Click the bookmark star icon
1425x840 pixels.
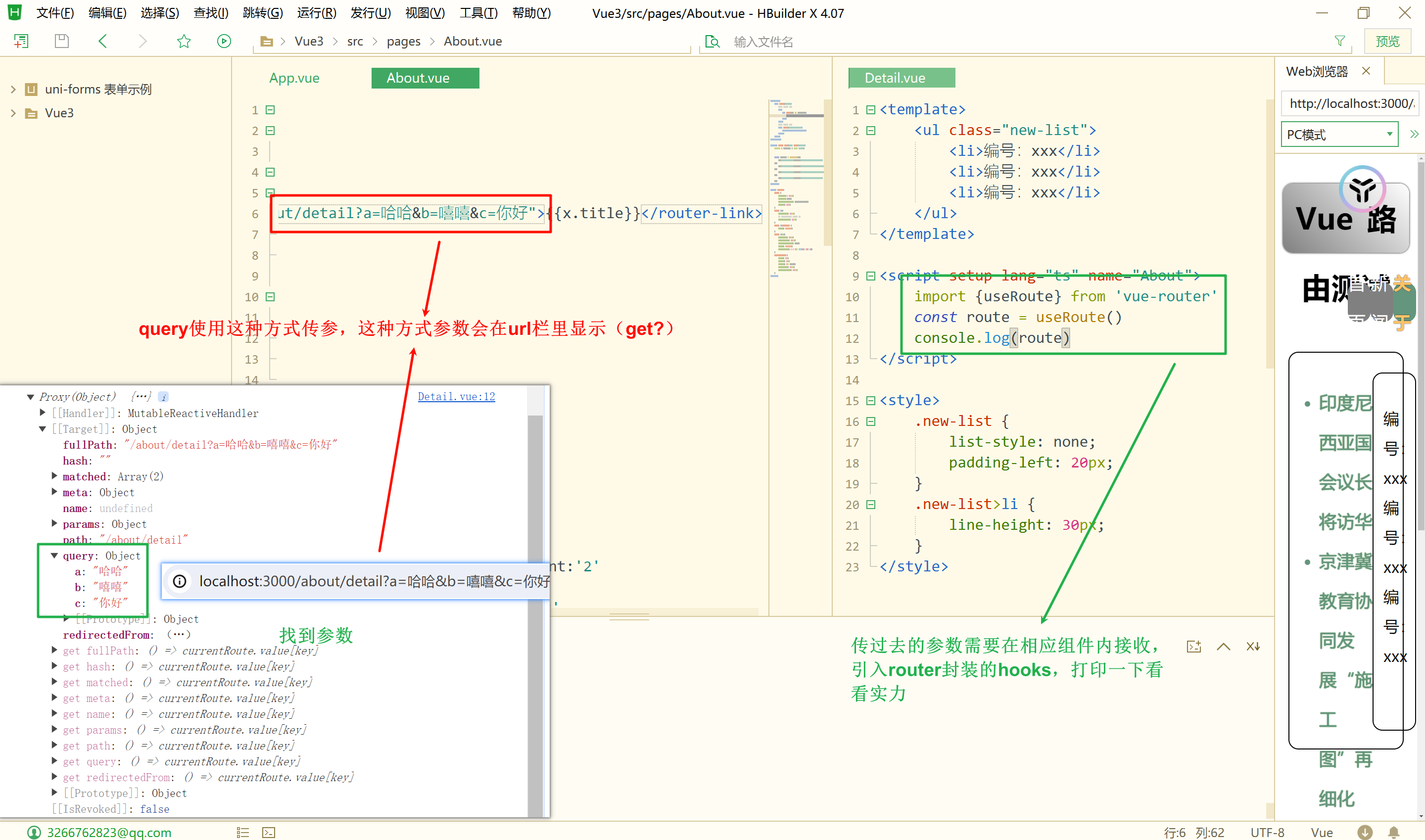(x=184, y=41)
